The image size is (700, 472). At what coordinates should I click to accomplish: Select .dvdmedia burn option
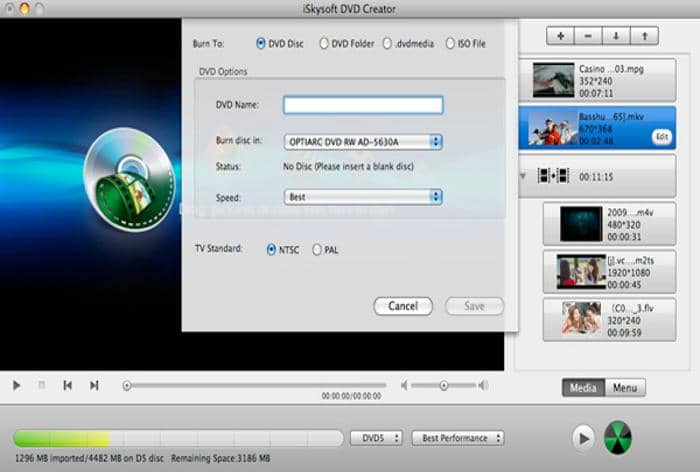point(387,43)
